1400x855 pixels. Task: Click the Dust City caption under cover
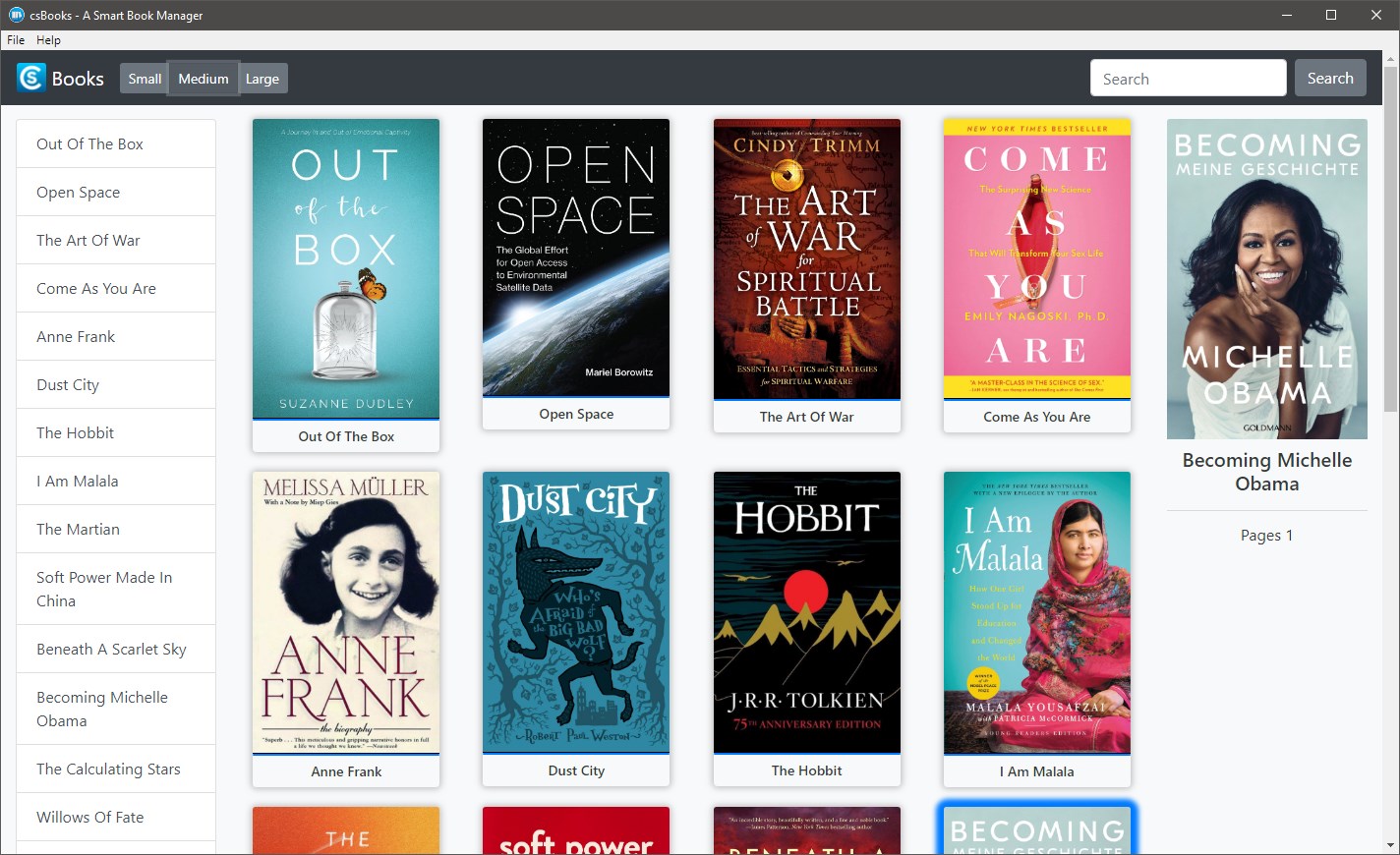(x=576, y=770)
